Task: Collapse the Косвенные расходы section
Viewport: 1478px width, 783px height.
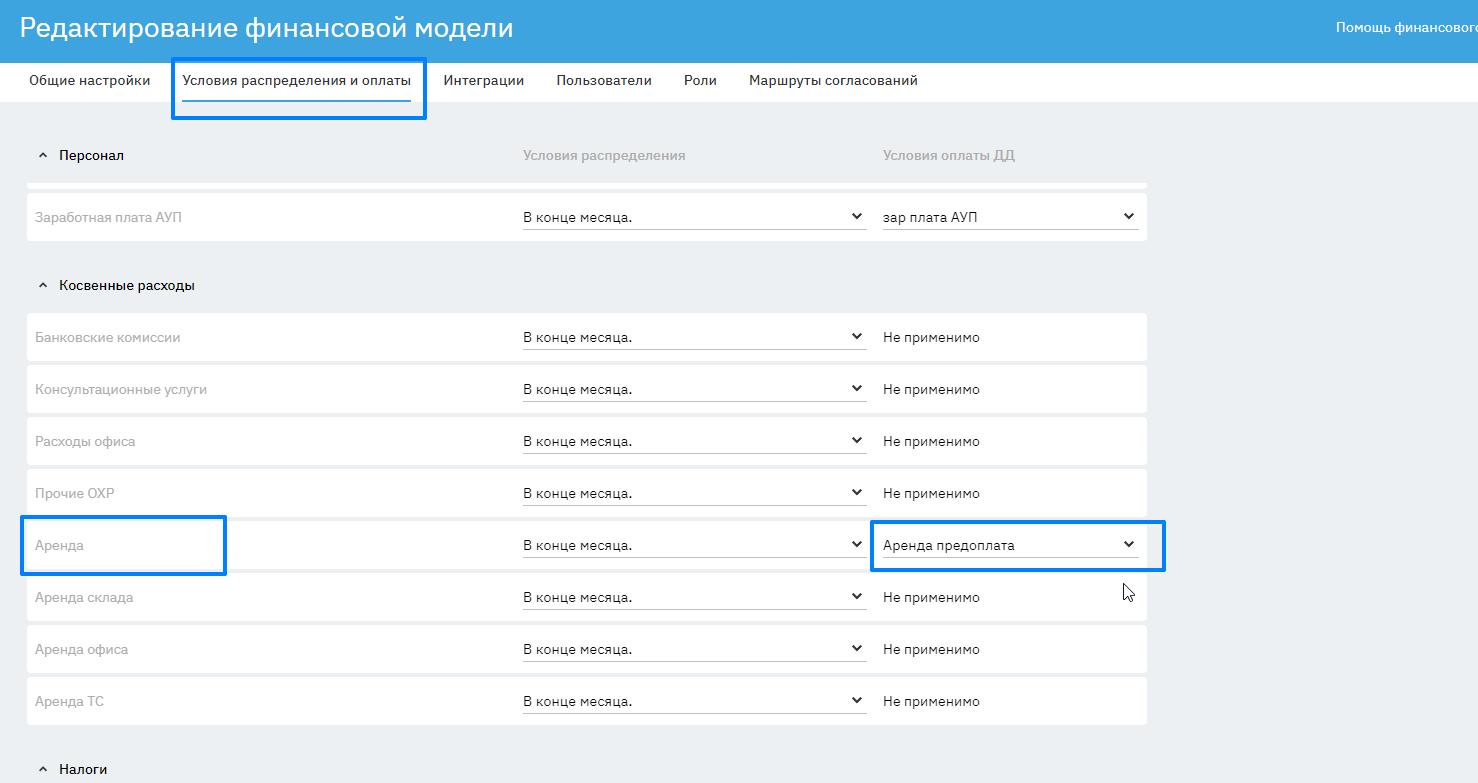Action: point(42,286)
